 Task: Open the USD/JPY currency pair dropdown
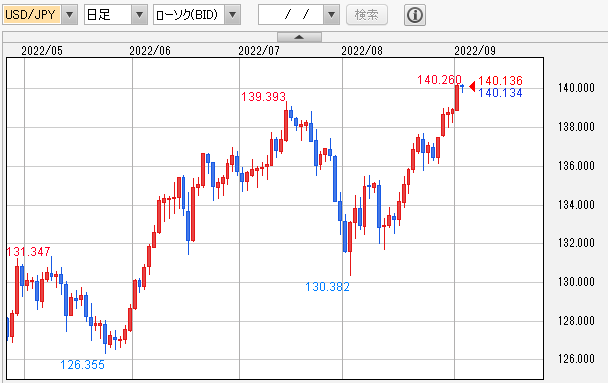pyautogui.click(x=69, y=15)
